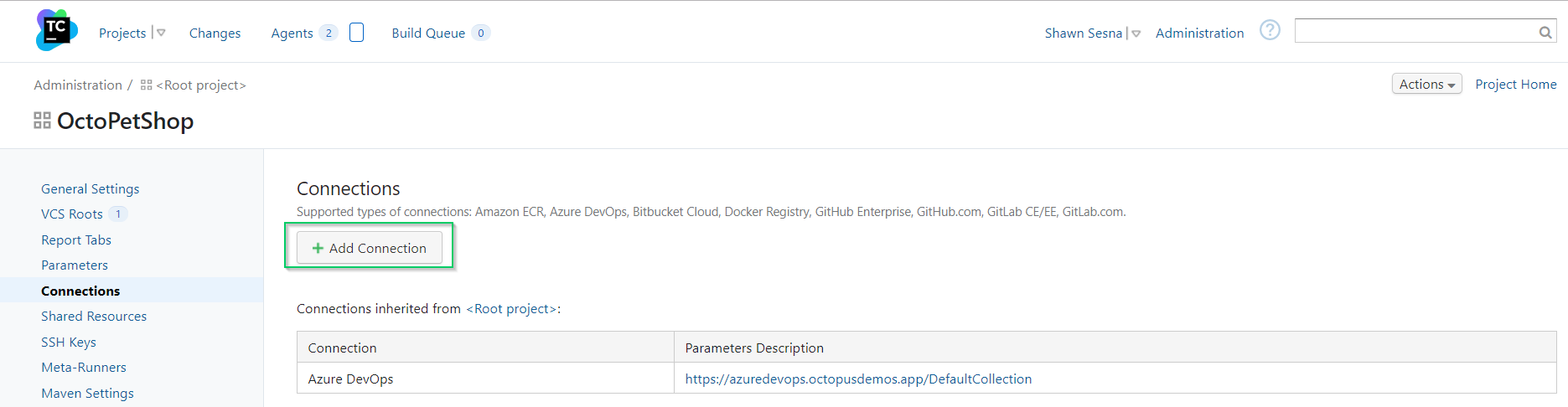Click the OctoPetShop project grid icon
The height and width of the screenshot is (407, 1568).
pyautogui.click(x=42, y=121)
